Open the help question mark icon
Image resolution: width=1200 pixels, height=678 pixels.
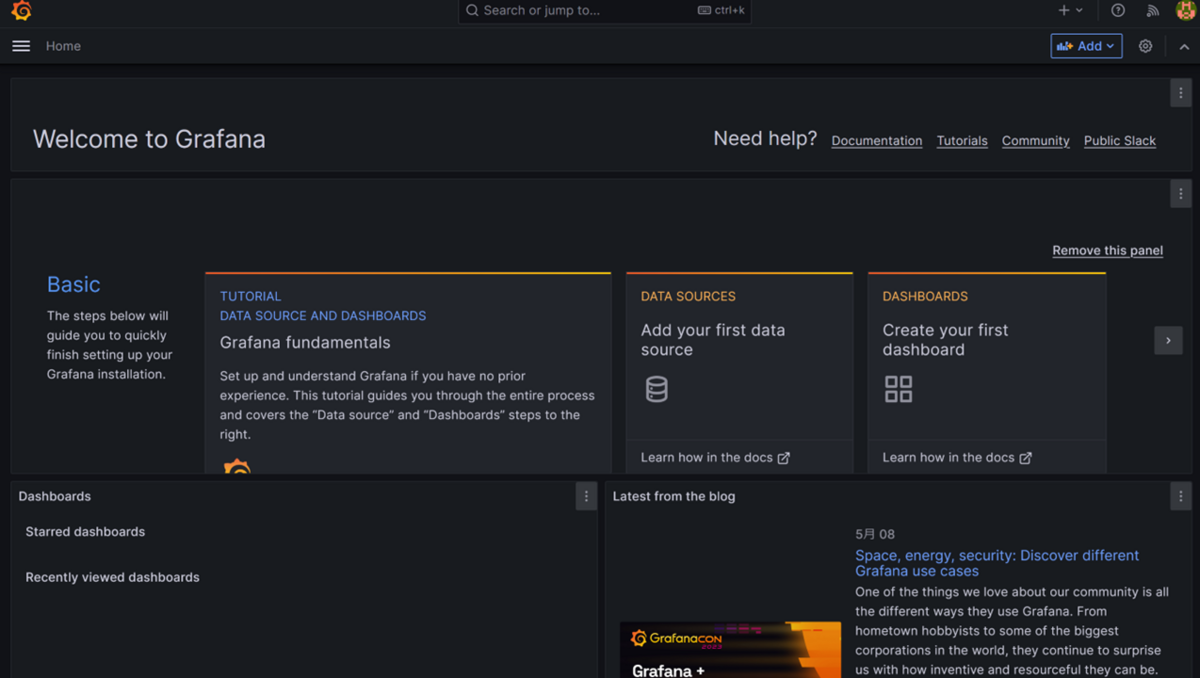1118,10
